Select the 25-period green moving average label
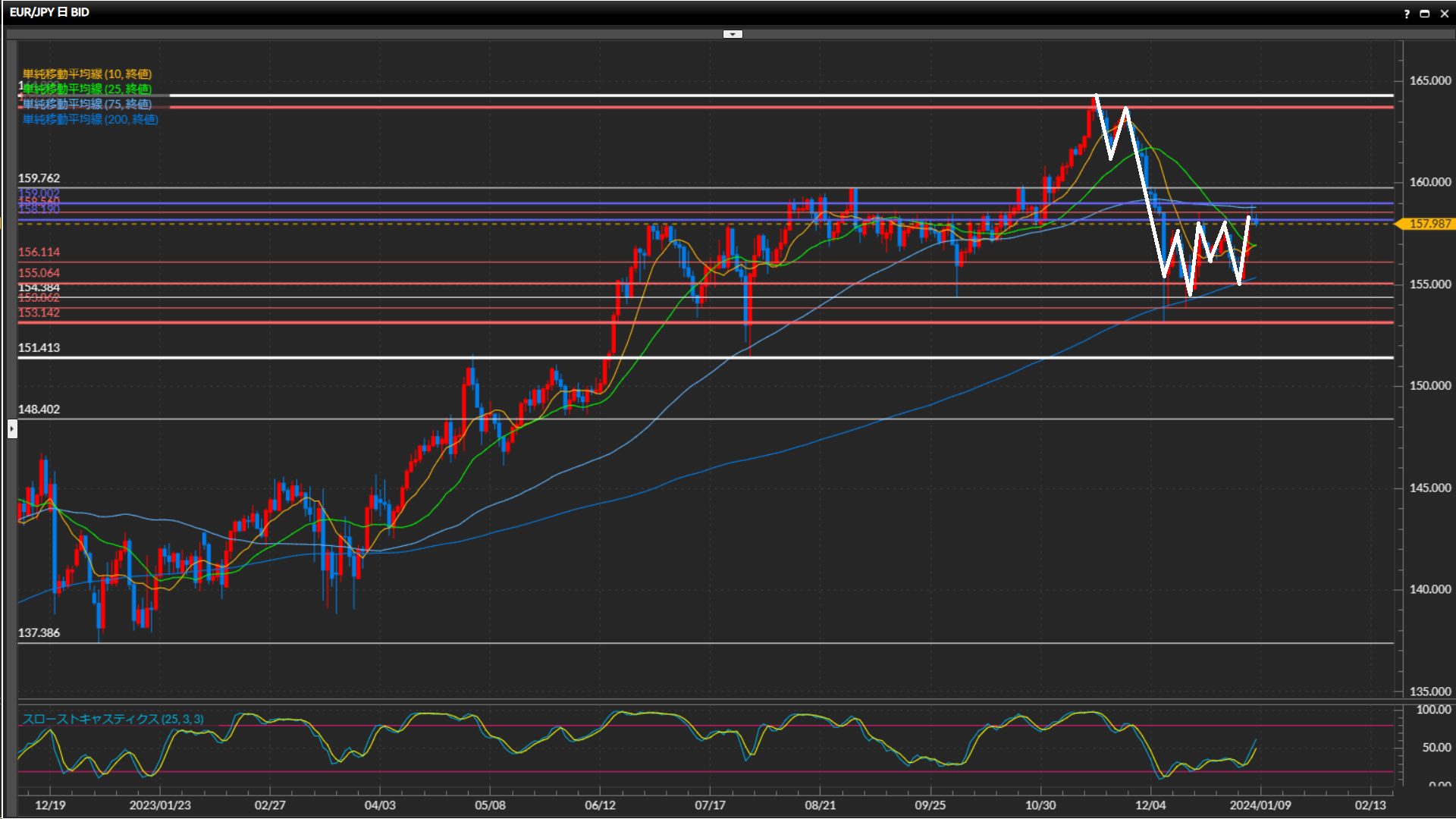 pos(86,89)
